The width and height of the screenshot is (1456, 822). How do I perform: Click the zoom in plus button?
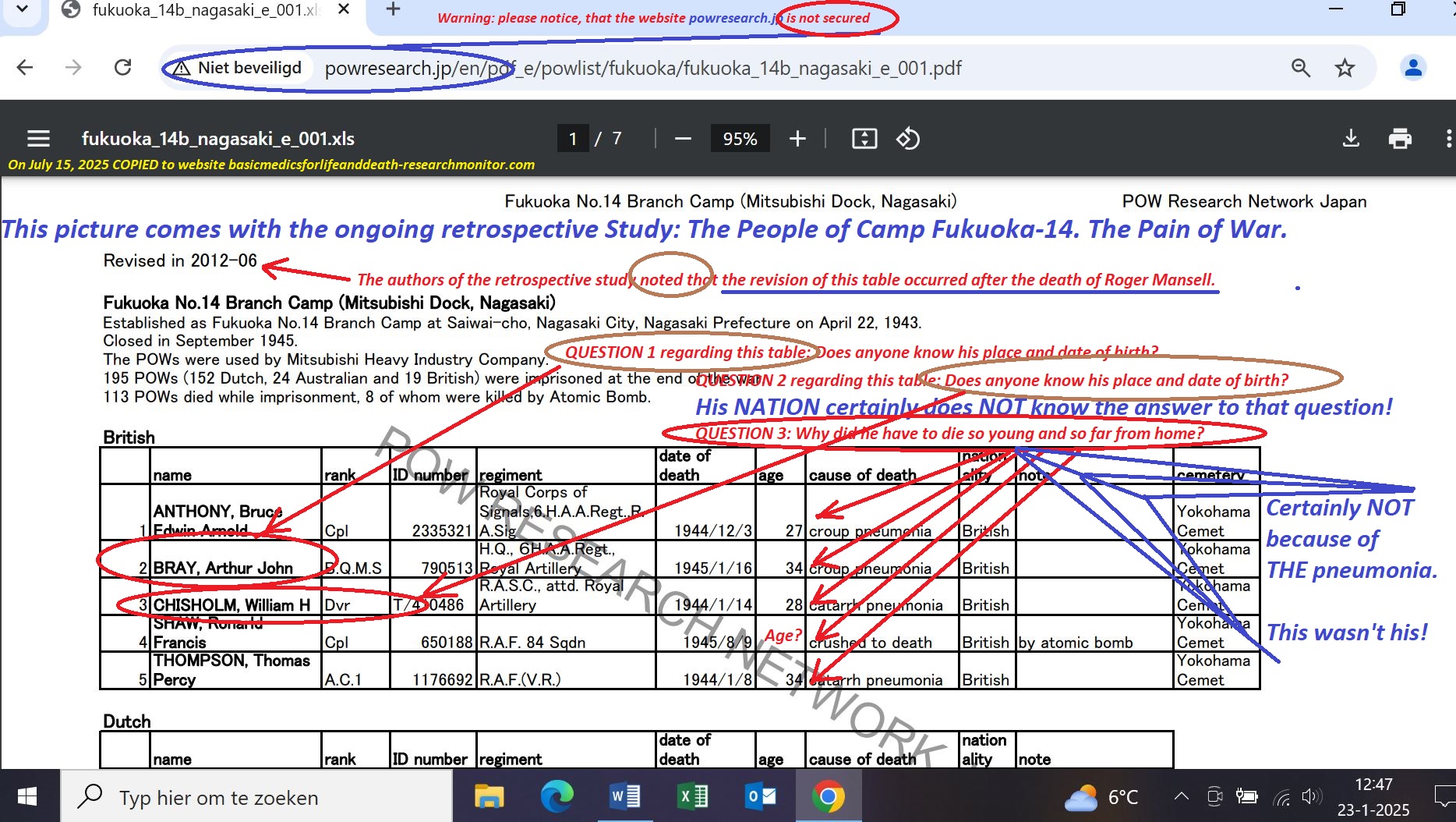(797, 139)
